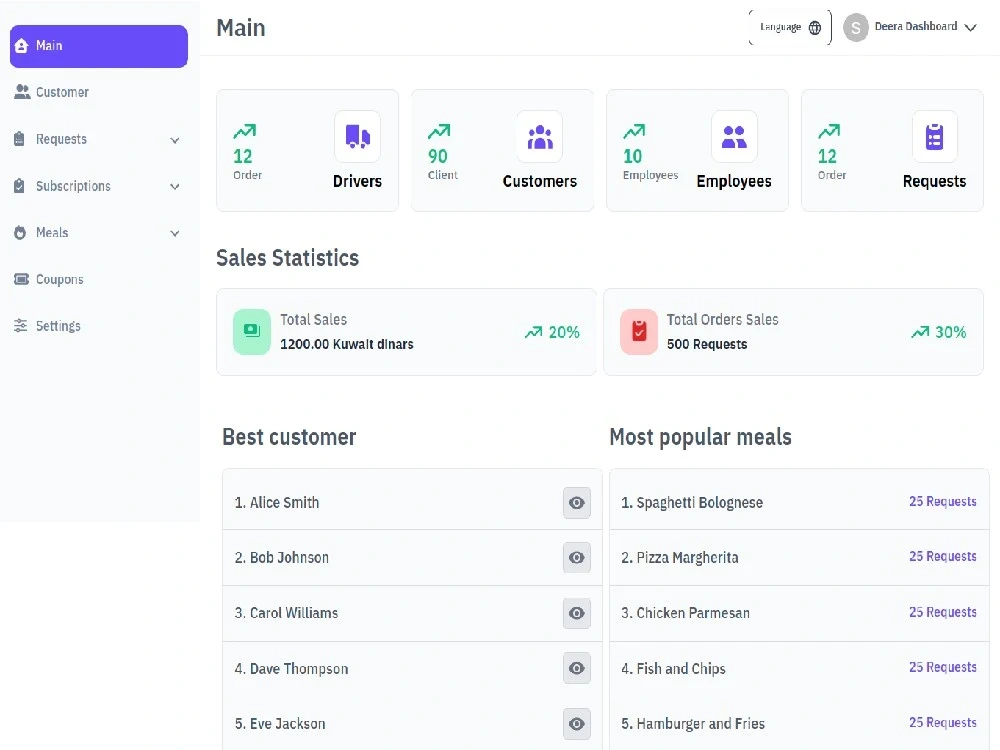Click the Employees icon

pos(733,136)
